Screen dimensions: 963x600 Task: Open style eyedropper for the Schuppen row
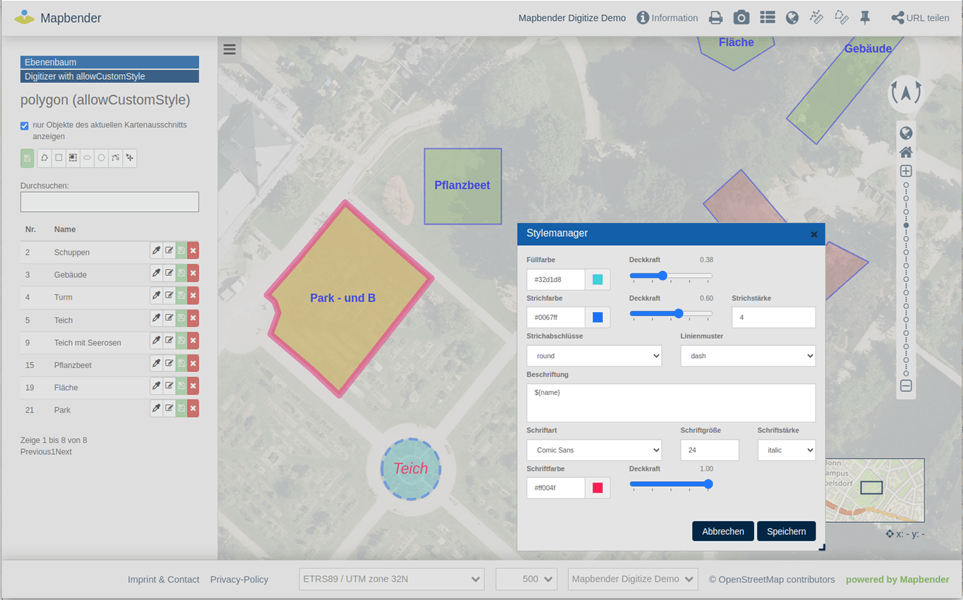[x=156, y=251]
